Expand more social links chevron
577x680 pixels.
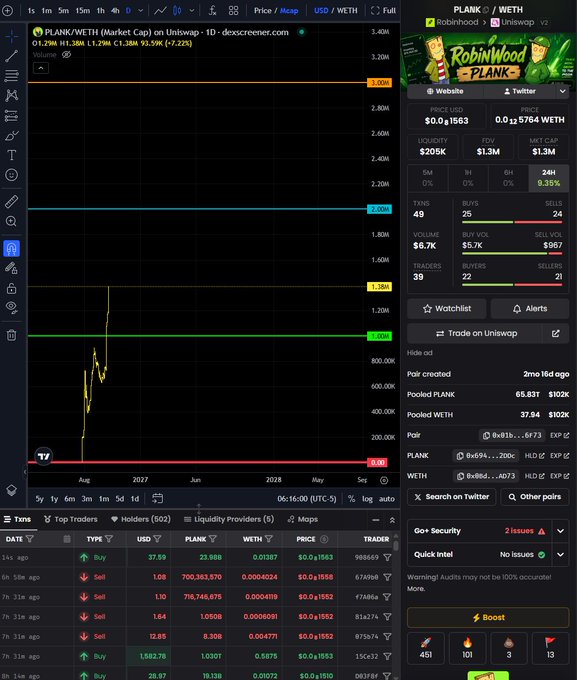pyautogui.click(x=563, y=91)
